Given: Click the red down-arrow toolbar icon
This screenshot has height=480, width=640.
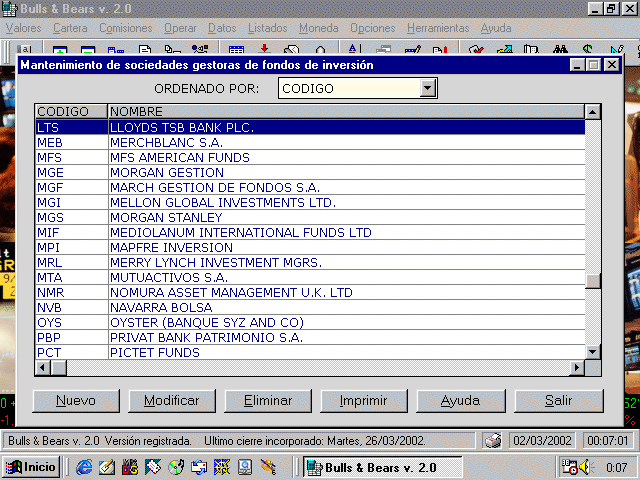Looking at the screenshot, I should pyautogui.click(x=264, y=49).
